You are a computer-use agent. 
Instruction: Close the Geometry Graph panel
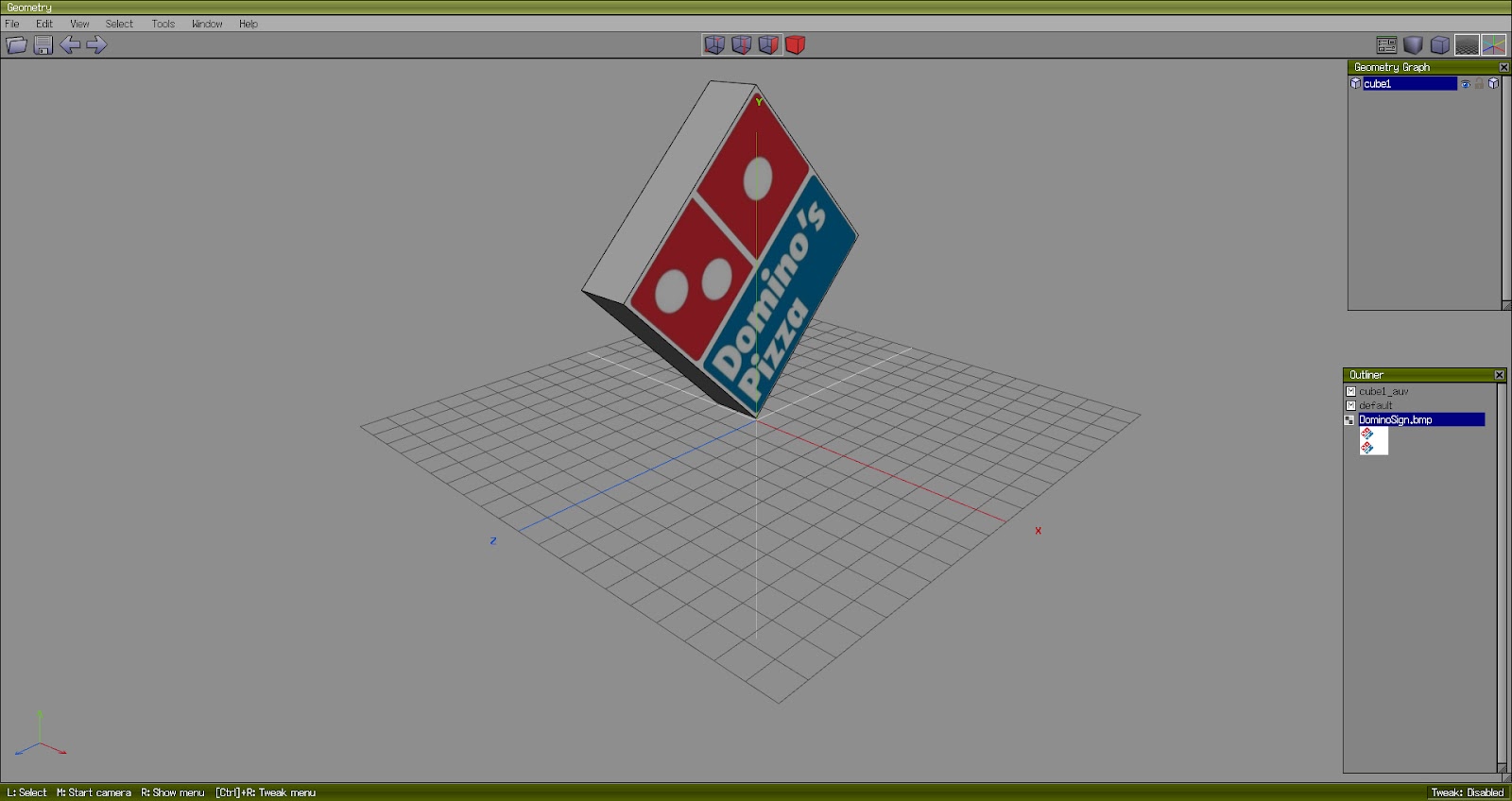(1503, 67)
